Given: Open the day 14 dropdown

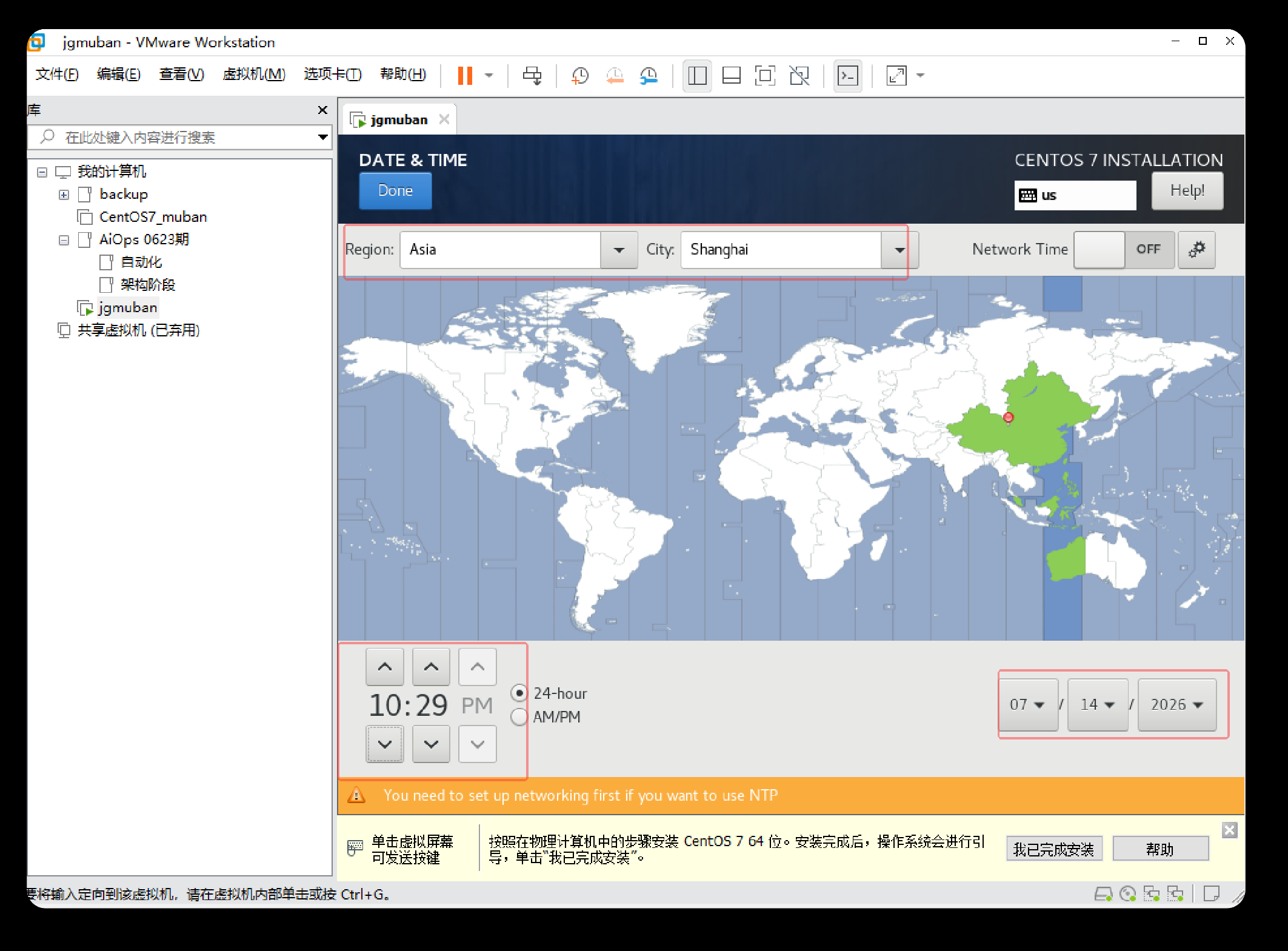Looking at the screenshot, I should pyautogui.click(x=1098, y=705).
